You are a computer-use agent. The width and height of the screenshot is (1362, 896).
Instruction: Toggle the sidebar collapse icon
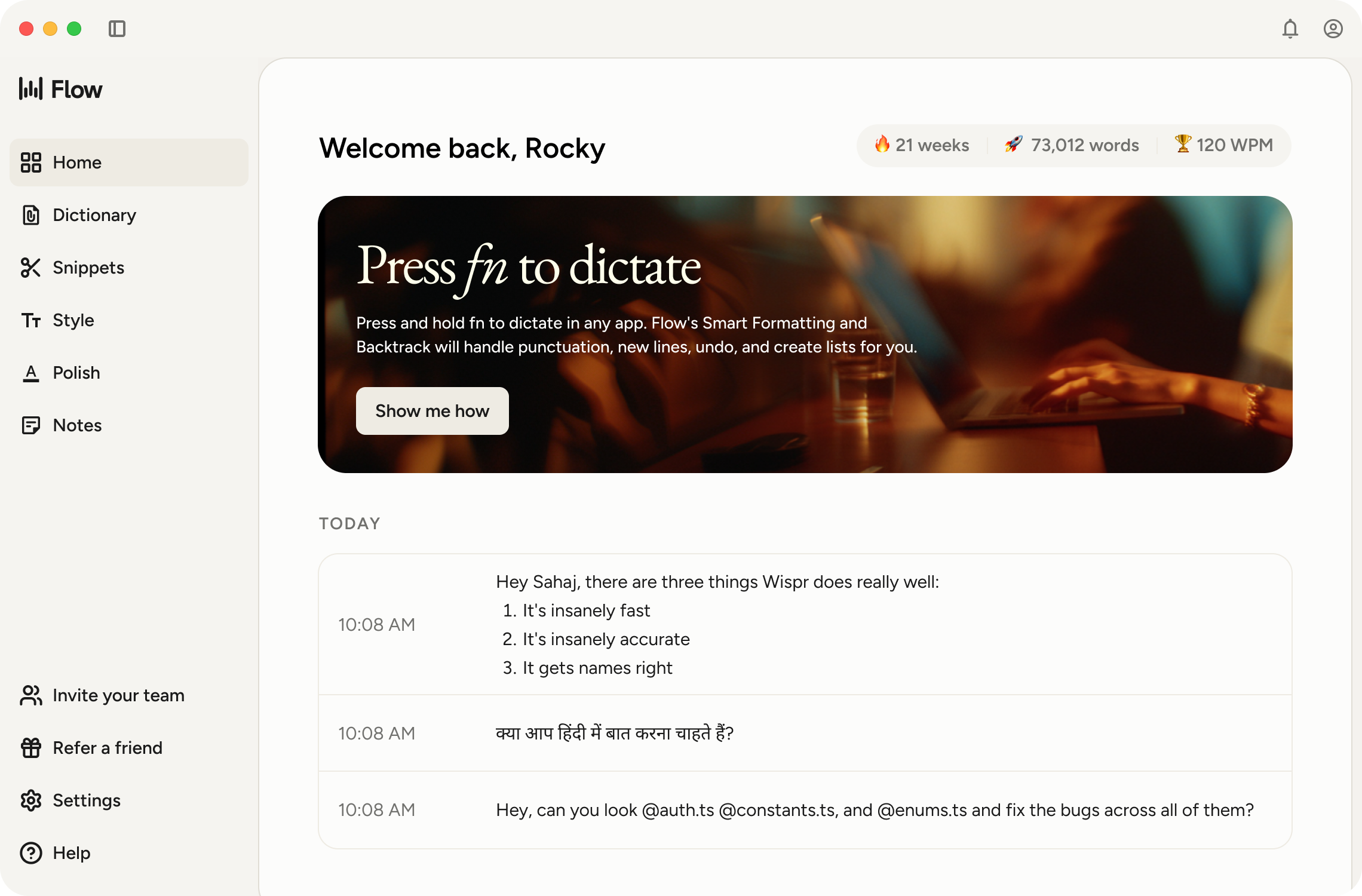pos(118,29)
